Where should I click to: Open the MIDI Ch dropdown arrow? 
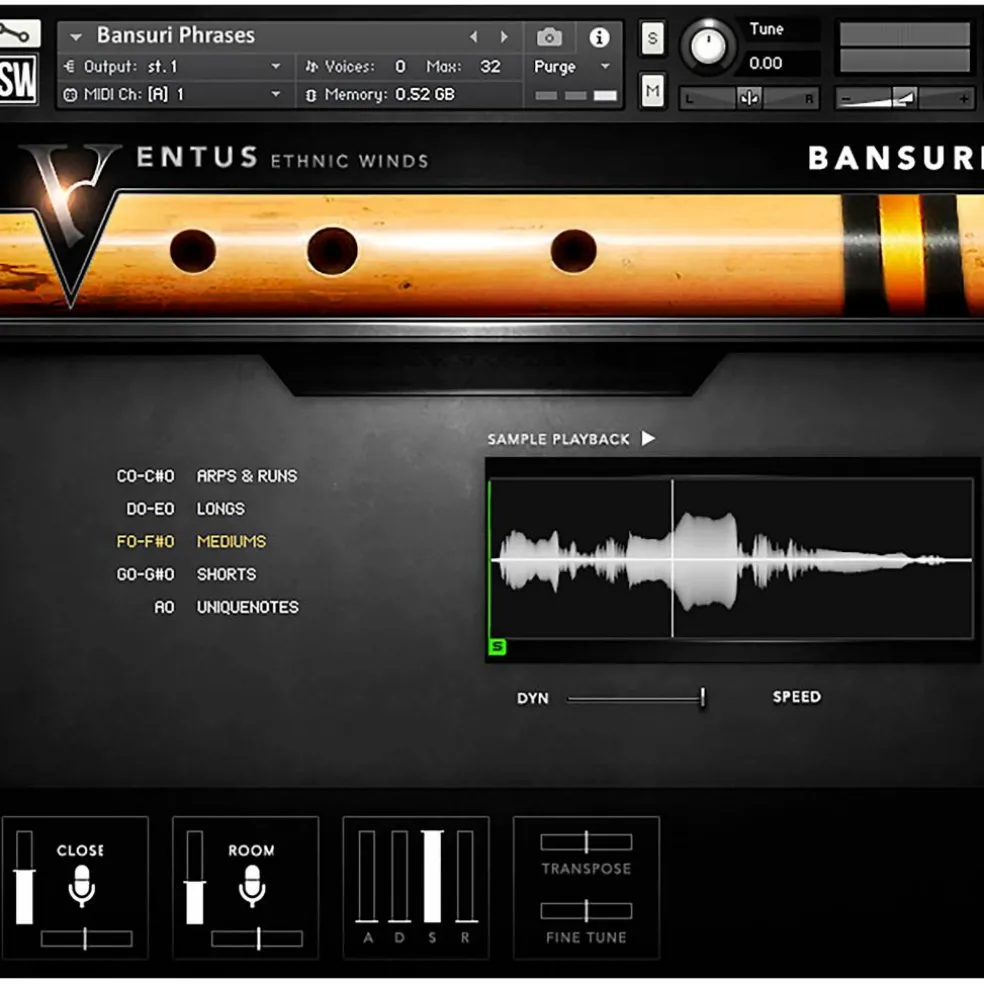point(275,94)
